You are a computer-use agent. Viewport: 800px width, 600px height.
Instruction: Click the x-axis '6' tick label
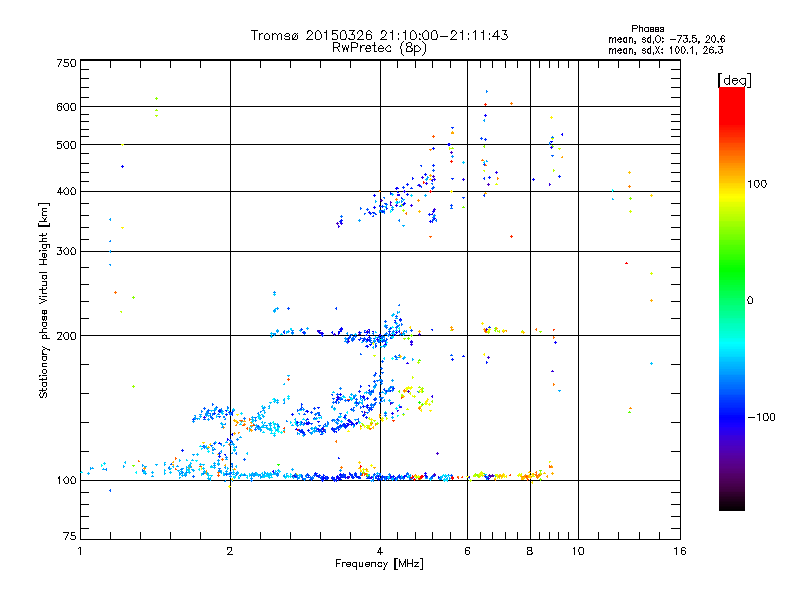pyautogui.click(x=467, y=551)
